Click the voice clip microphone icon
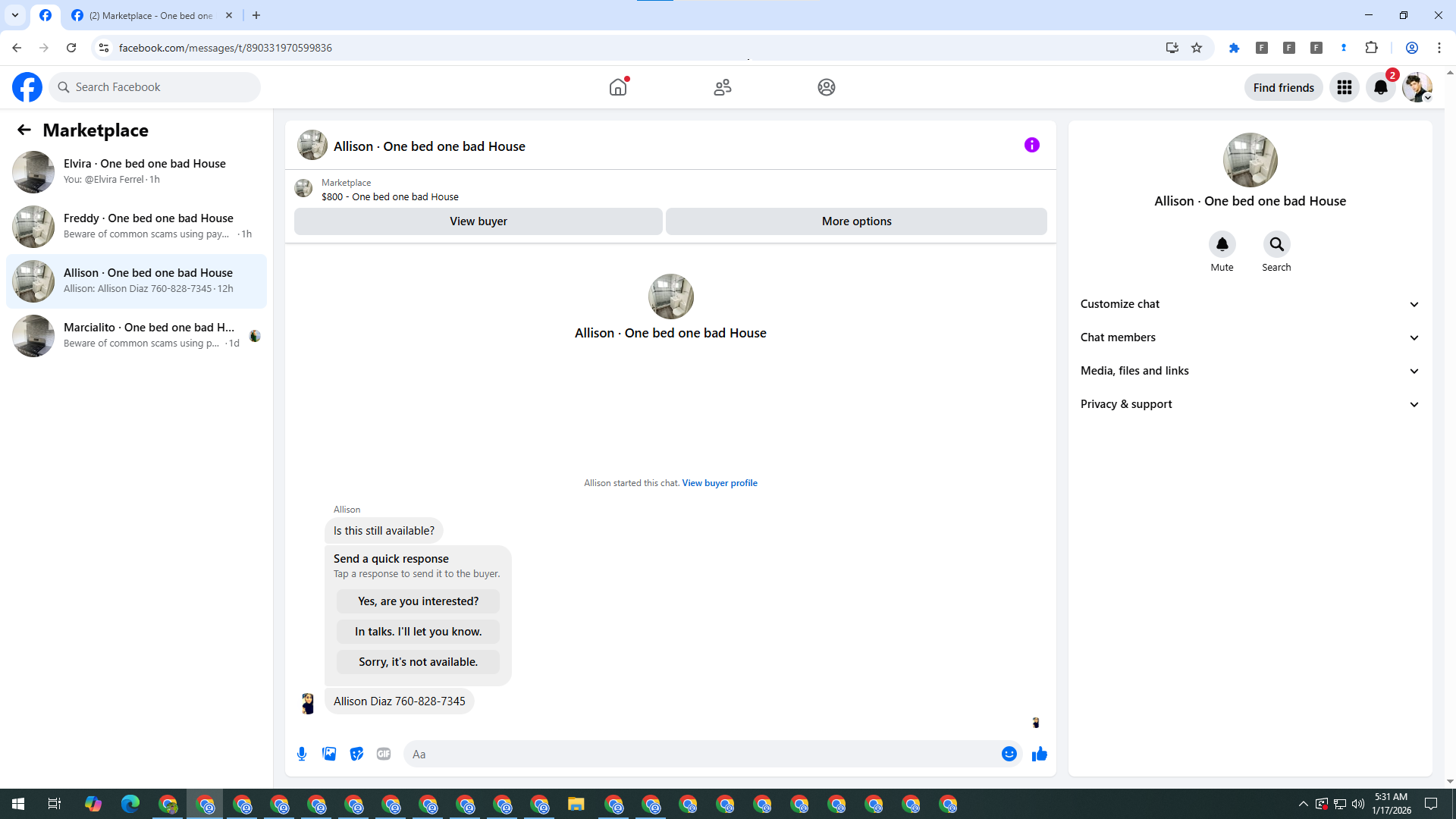 pos(302,754)
